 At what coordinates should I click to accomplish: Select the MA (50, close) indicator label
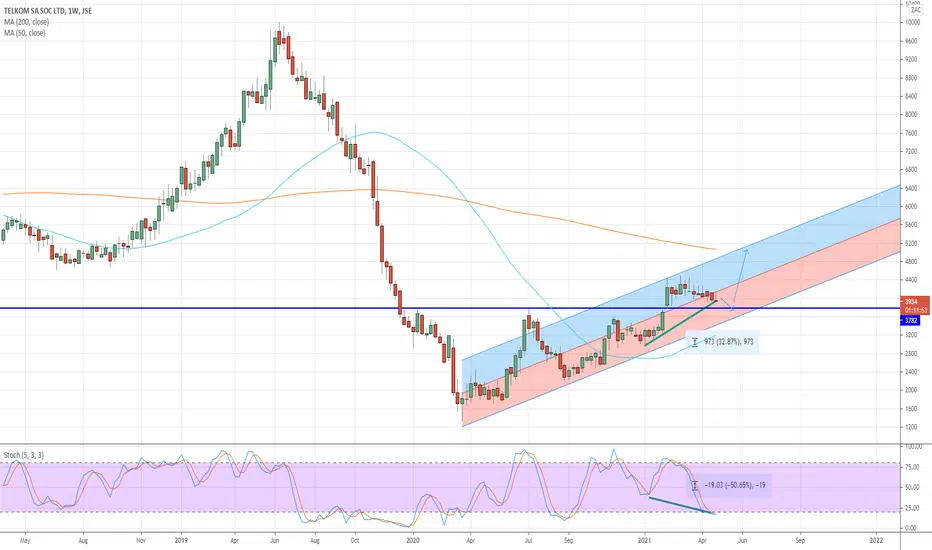pyautogui.click(x=24, y=33)
